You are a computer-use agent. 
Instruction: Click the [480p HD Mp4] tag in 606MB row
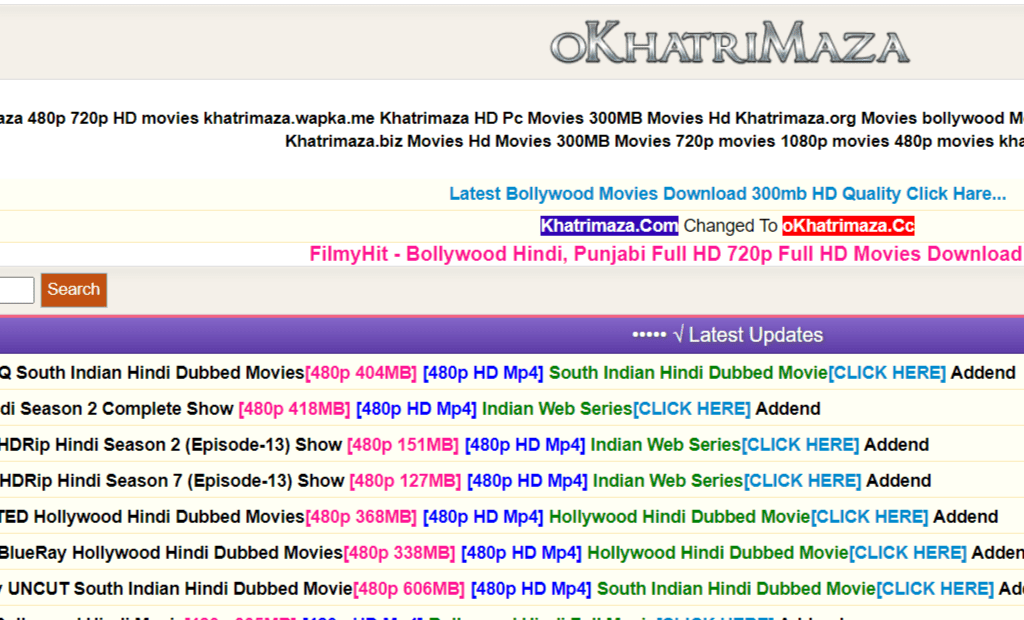coord(531,589)
